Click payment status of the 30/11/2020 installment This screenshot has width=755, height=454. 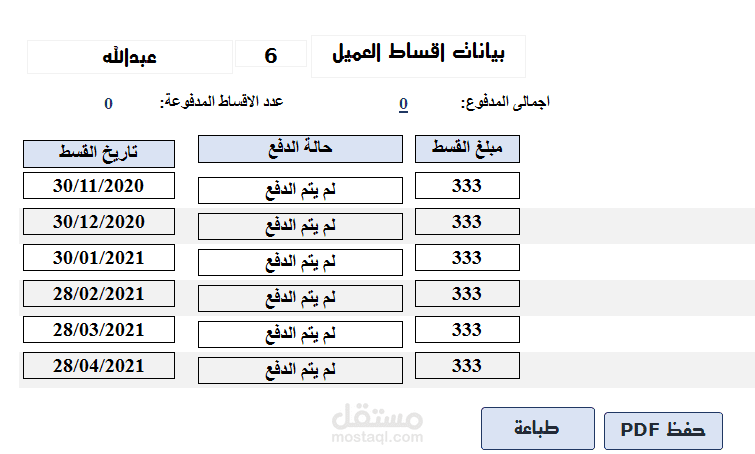coord(300,190)
